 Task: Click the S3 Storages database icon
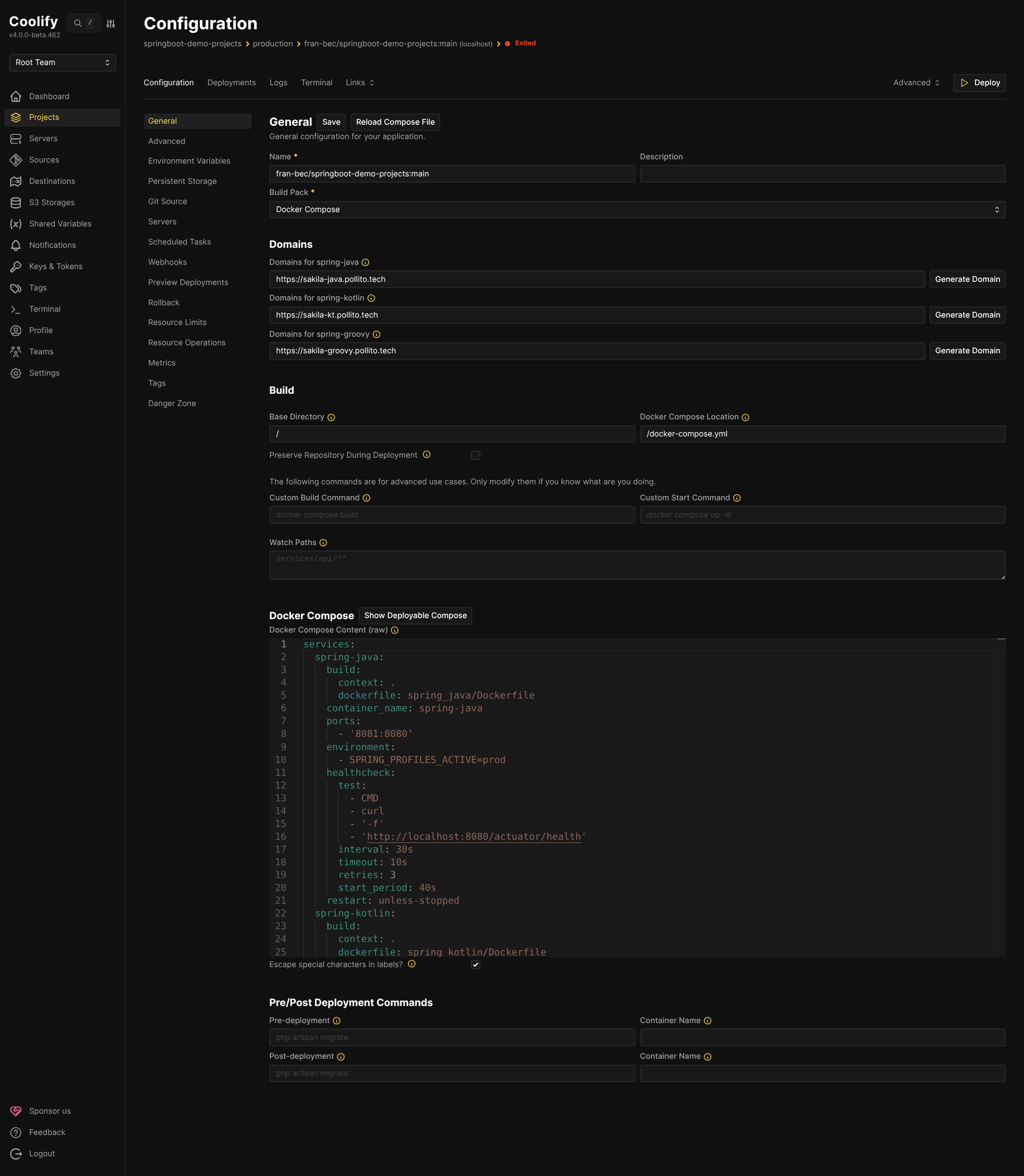[x=16, y=203]
